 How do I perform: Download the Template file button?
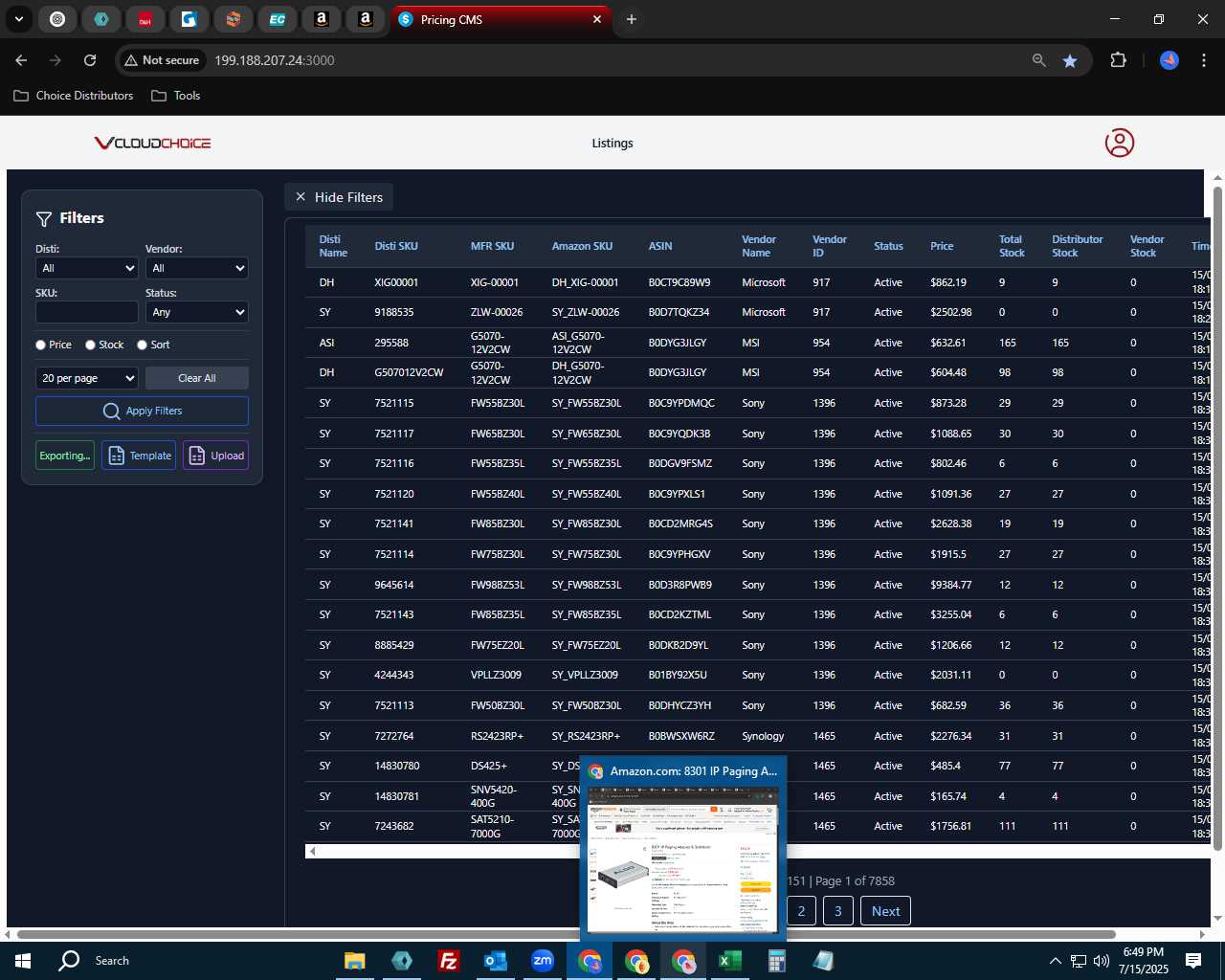coord(139,456)
